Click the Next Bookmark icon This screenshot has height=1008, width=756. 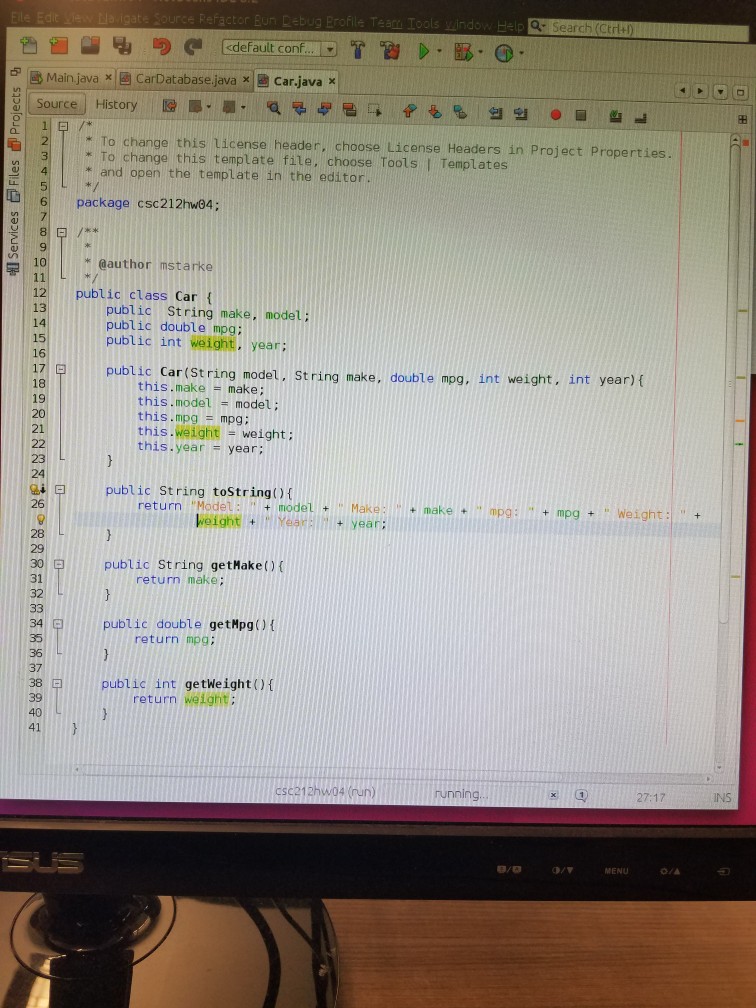435,112
